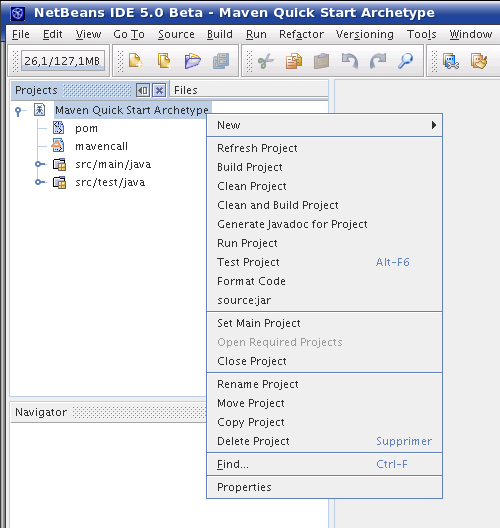The image size is (500, 528).
Task: Select the mavencall tree item
Action: pyautogui.click(x=101, y=146)
